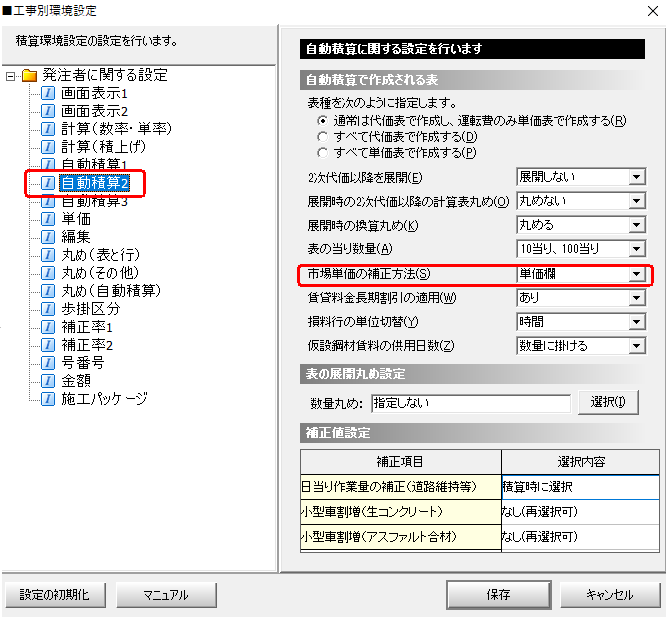Collapse the 発注者に関する設定 tree node
Image resolution: width=666 pixels, height=618 pixels.
(10, 76)
